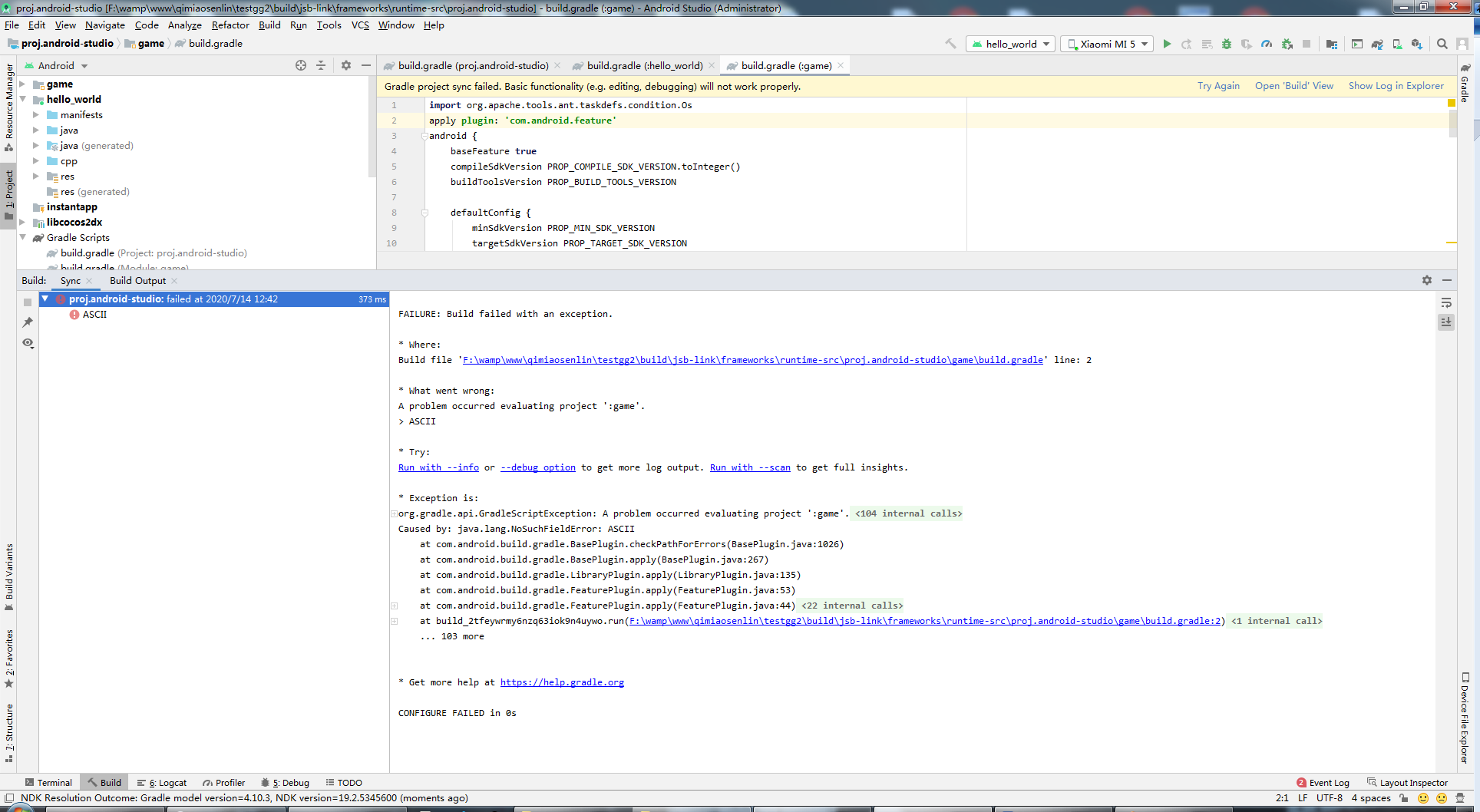1480x812 pixels.
Task: Open Project Structure icon in toolbar
Action: (x=1331, y=44)
